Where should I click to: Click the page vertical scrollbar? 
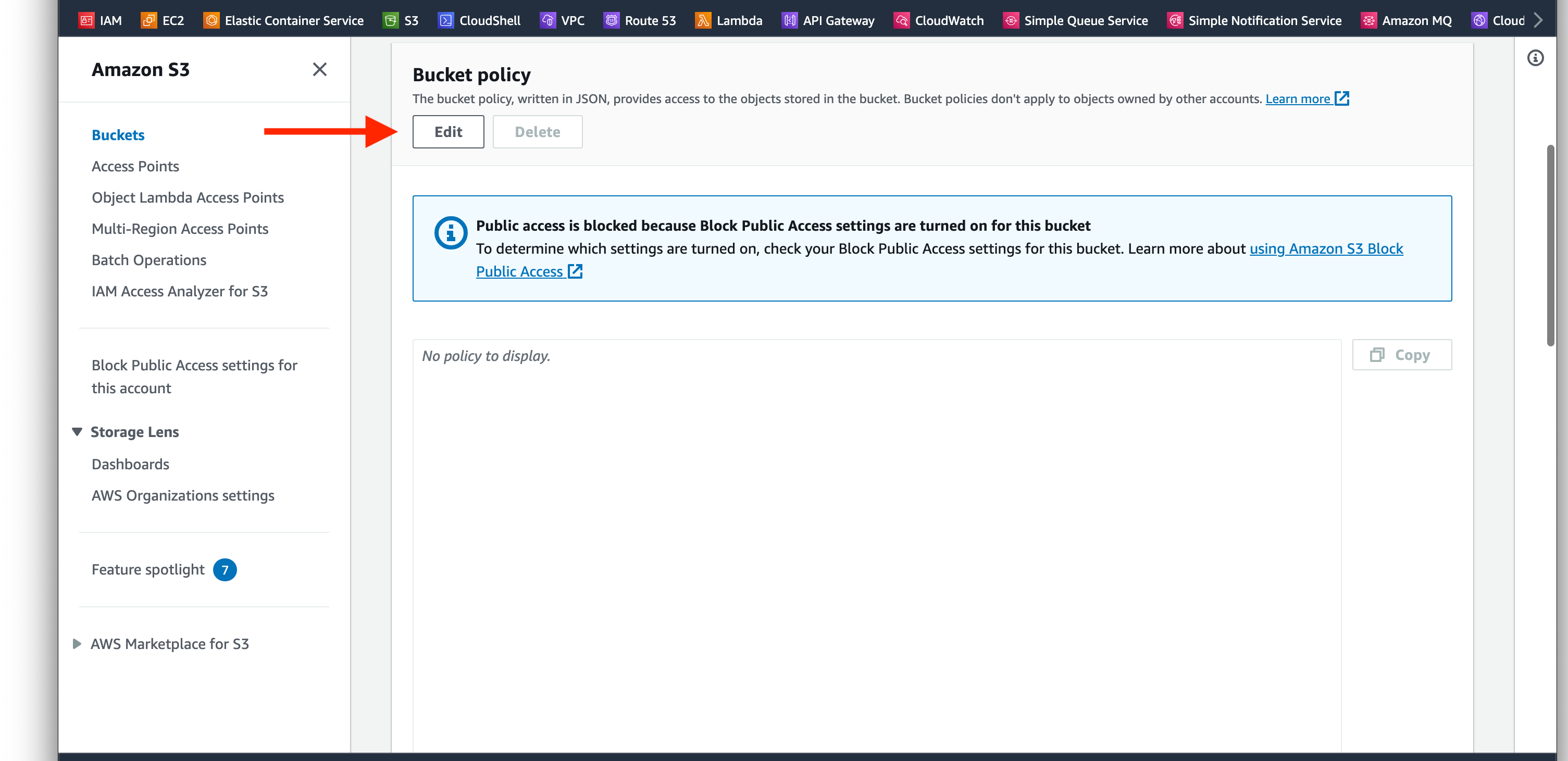[x=1550, y=245]
